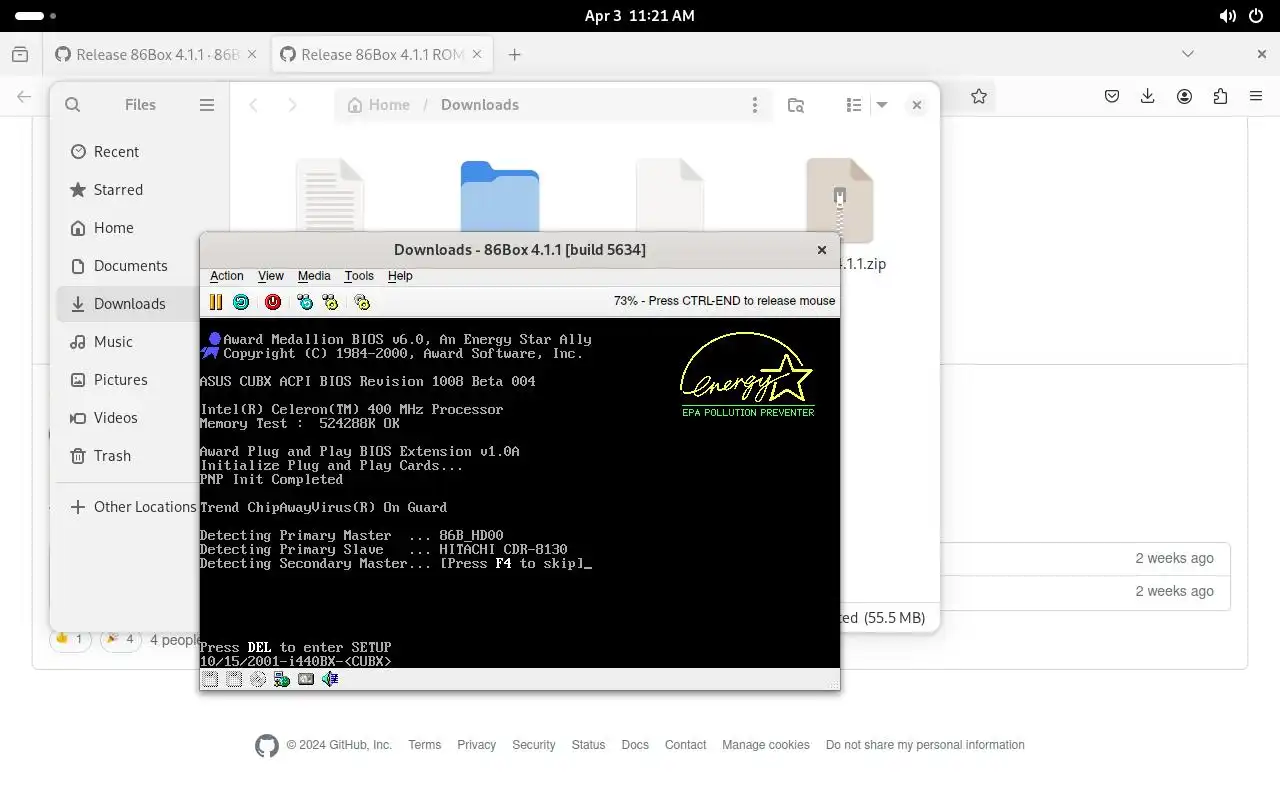Viewport: 1280px width, 800px height.
Task: Open the browser Pocket save icon
Action: [1112, 96]
